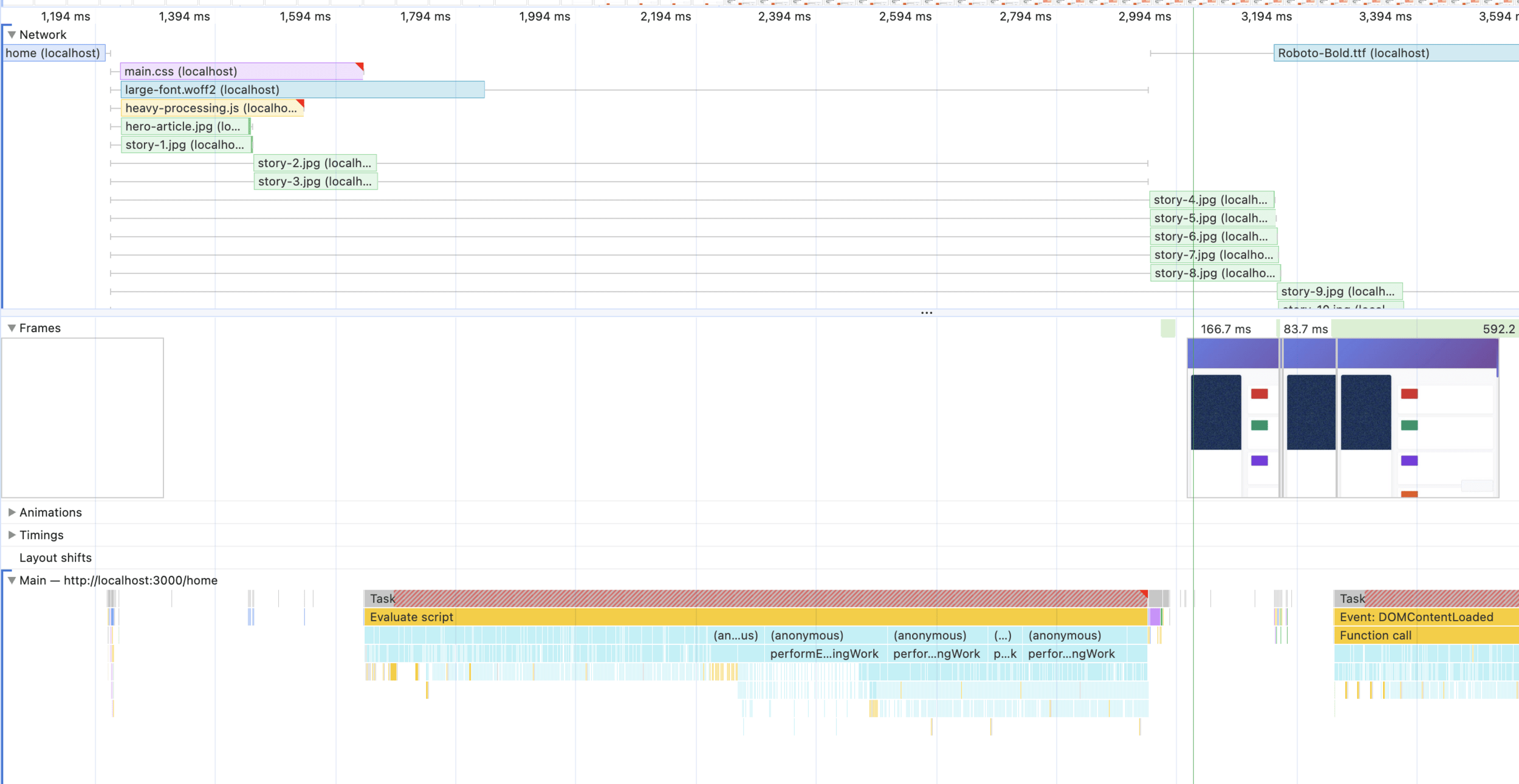Select hero-article.jpg request bar
This screenshot has width=1519, height=784.
(185, 126)
